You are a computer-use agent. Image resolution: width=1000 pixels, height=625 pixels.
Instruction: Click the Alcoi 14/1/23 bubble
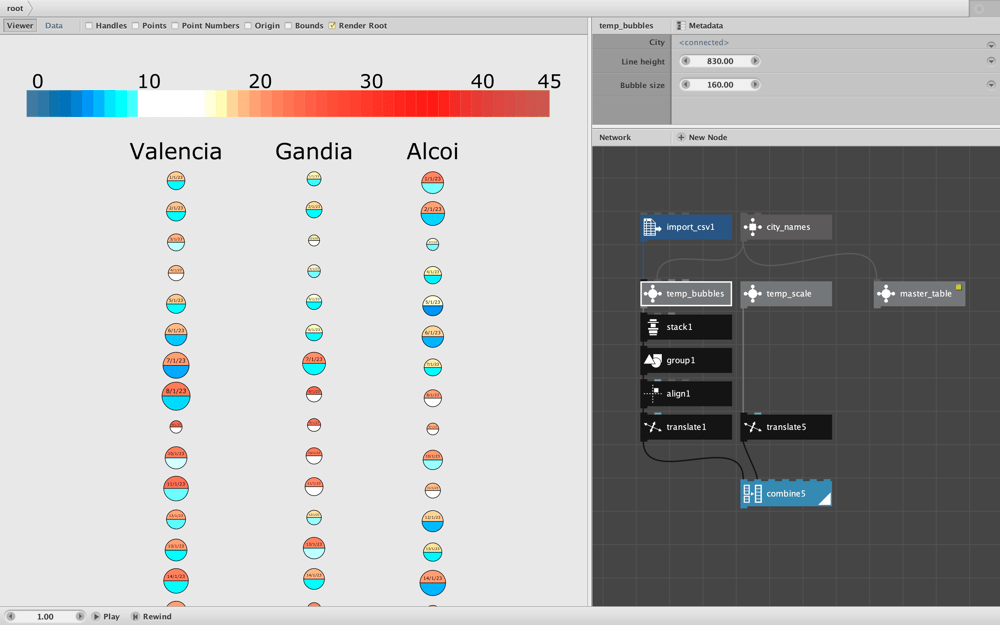432,583
